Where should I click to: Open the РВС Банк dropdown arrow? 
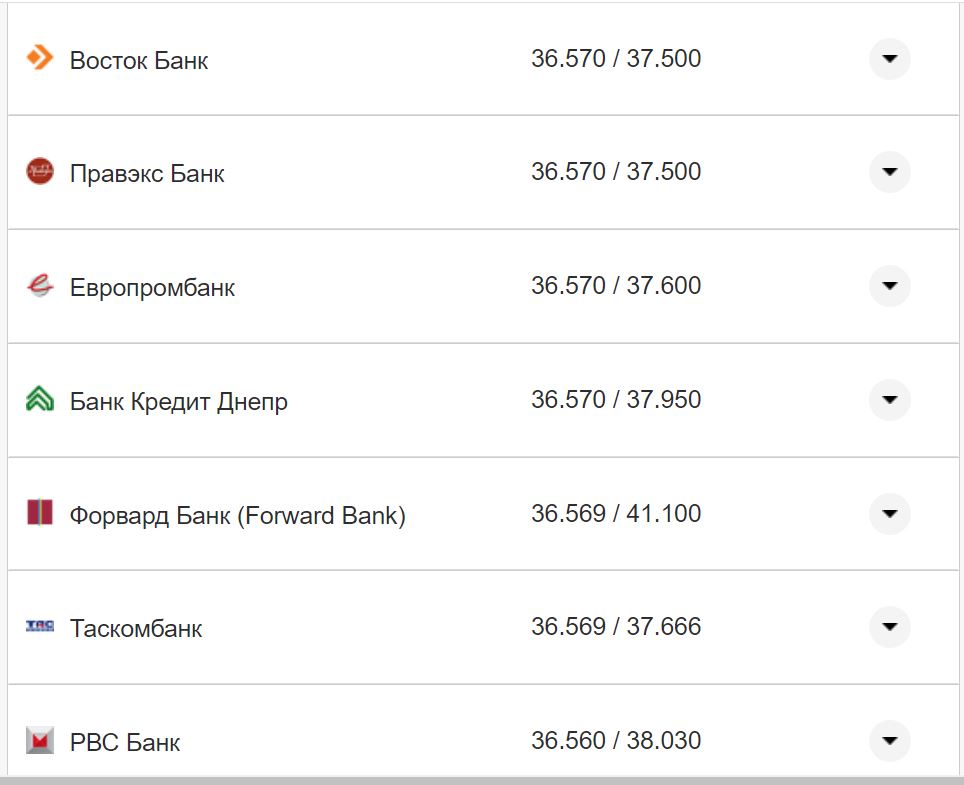point(889,741)
